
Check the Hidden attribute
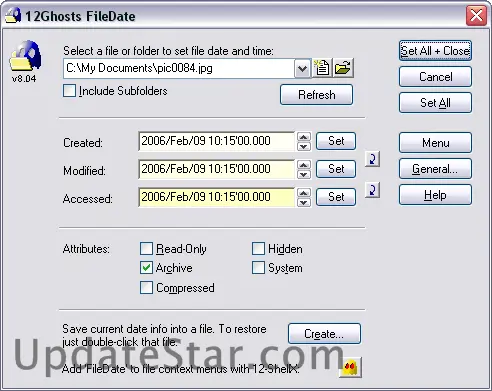(258, 249)
